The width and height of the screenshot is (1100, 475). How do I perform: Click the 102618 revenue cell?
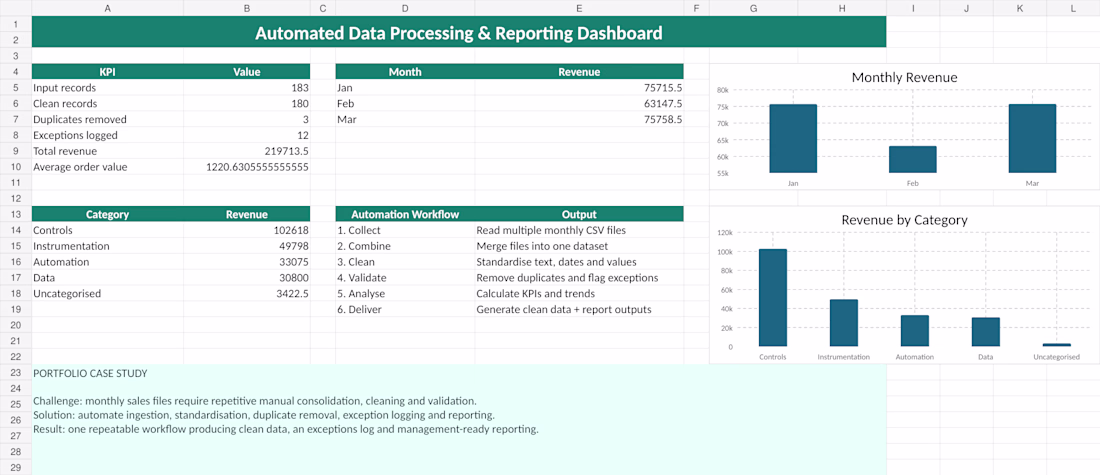[246, 230]
